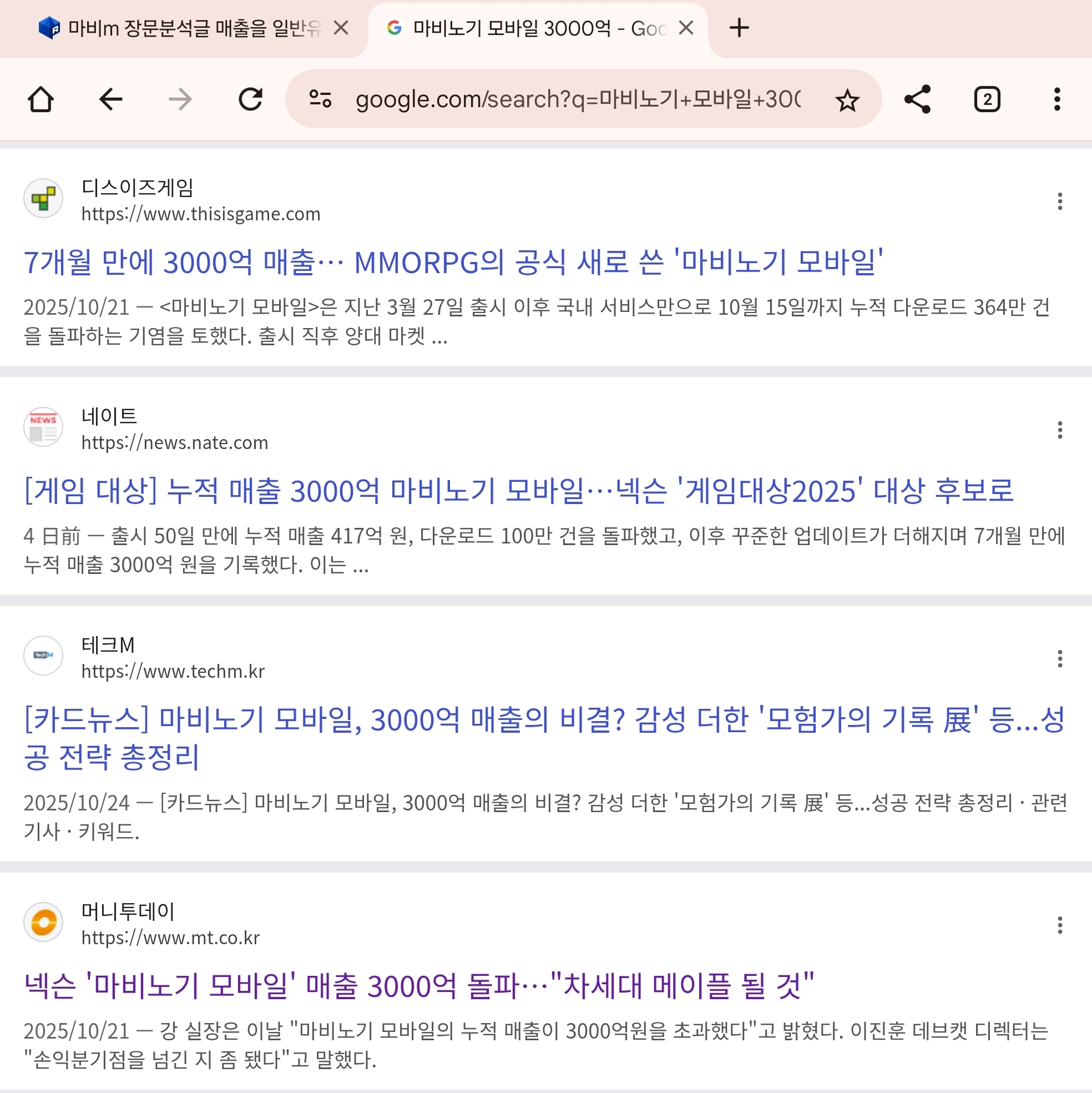
Task: Open the 게임 대상 누적 매출 3000억 article
Action: click(x=518, y=491)
